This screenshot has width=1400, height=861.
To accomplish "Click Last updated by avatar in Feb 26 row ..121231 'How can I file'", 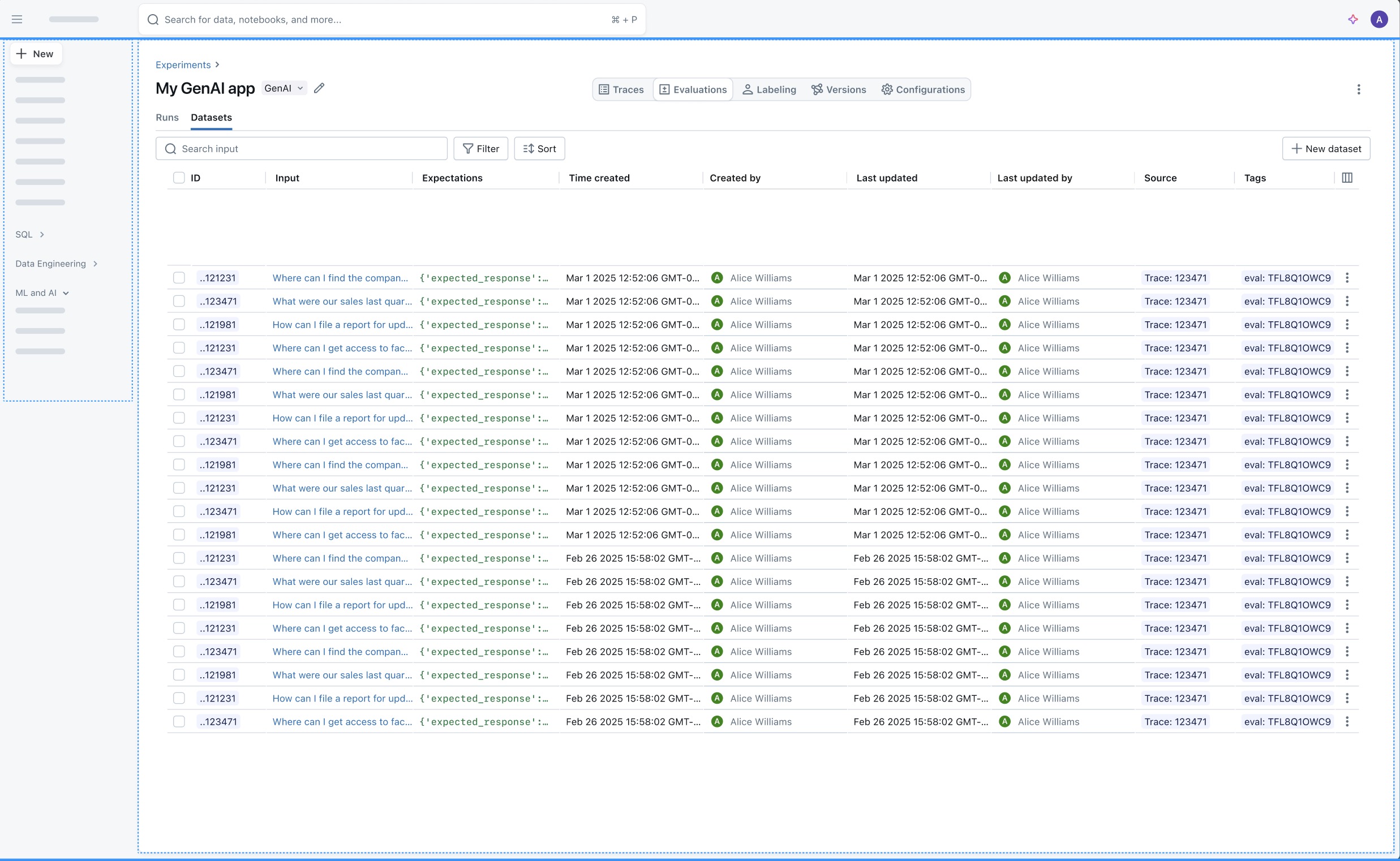I will coord(1004,698).
